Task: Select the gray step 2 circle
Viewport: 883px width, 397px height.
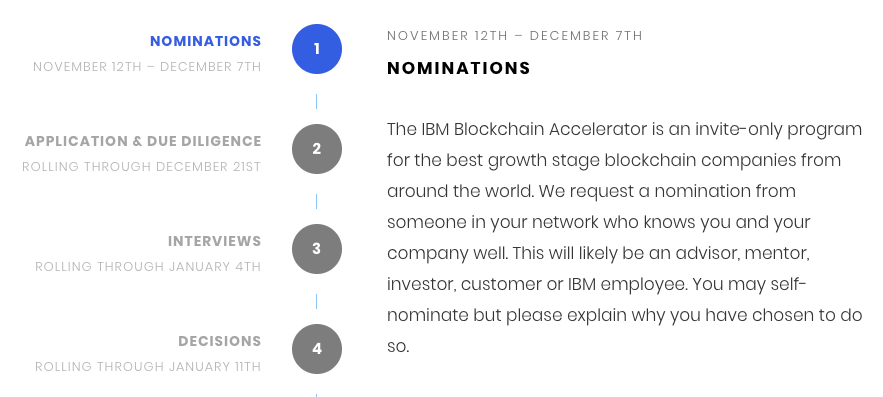Action: [316, 149]
